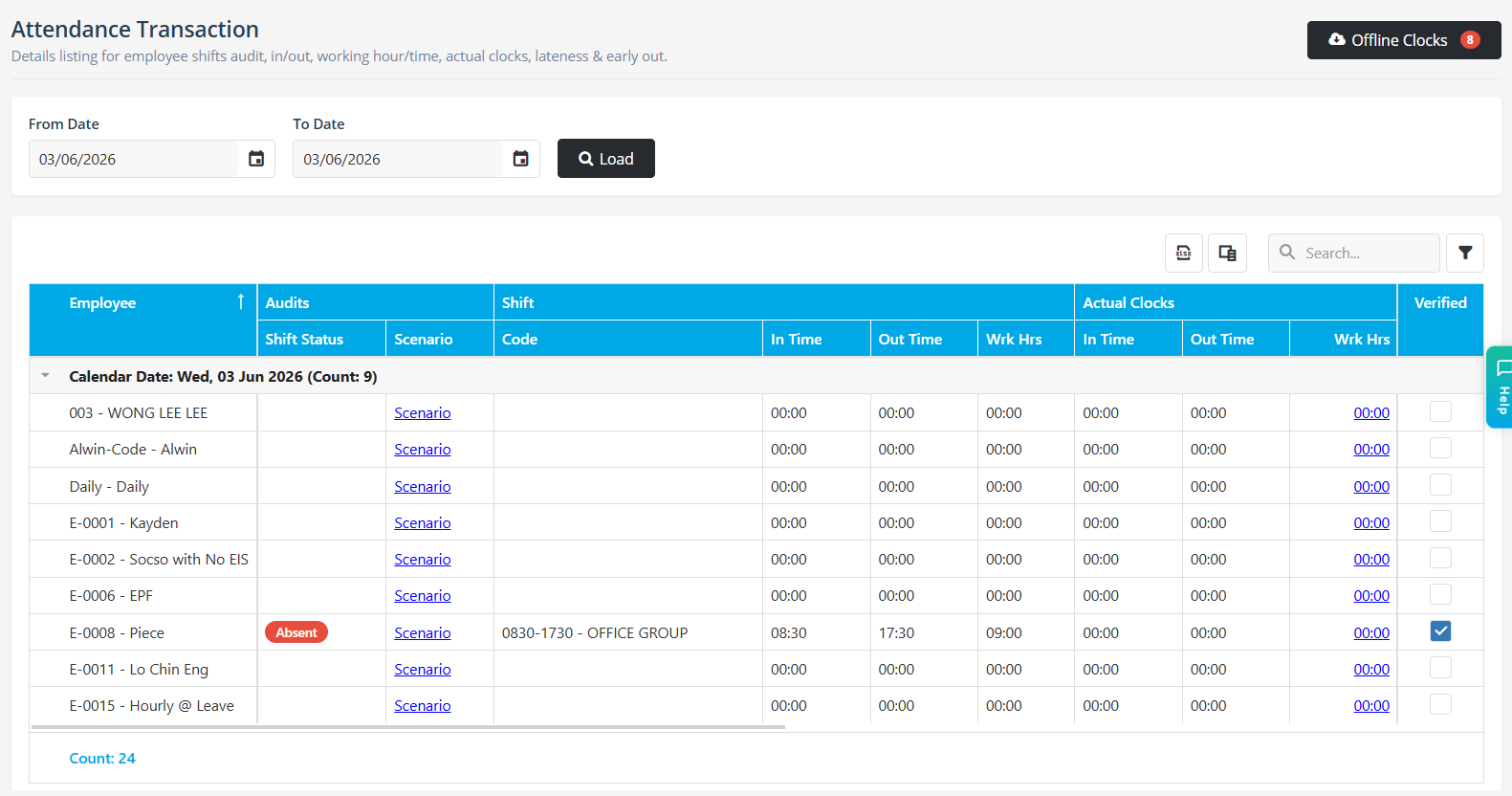Load attendance for selected dates

tap(606, 159)
